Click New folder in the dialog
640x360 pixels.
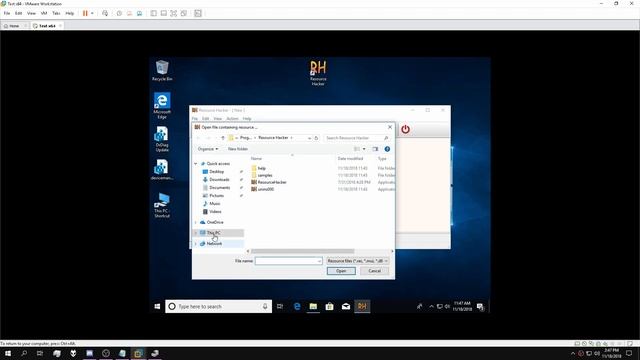[238, 149]
